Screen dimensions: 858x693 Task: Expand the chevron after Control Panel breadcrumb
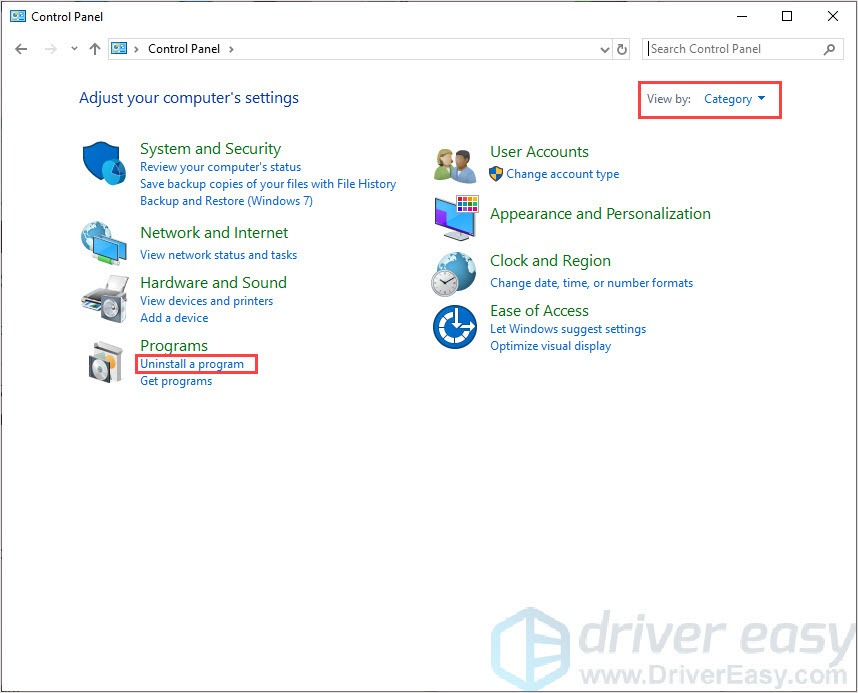coord(231,49)
